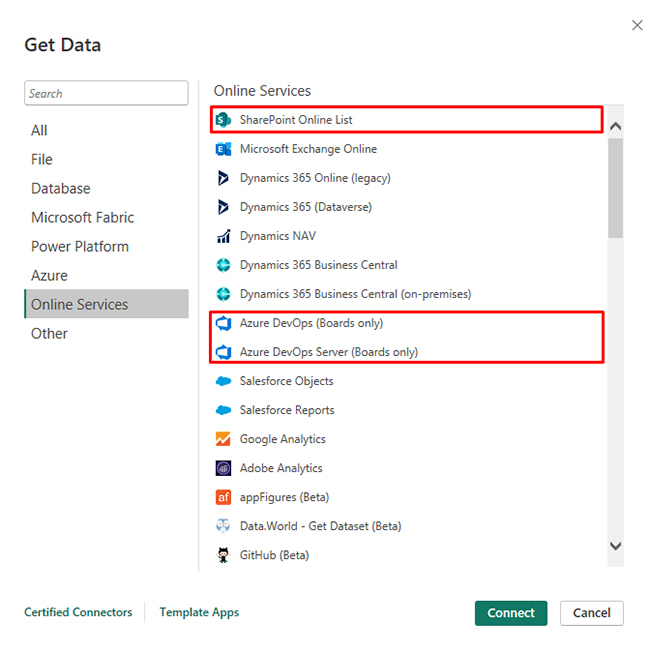The height and width of the screenshot is (652, 650).
Task: Click the Dynamics 365 (Dataverse) icon
Action: click(223, 207)
